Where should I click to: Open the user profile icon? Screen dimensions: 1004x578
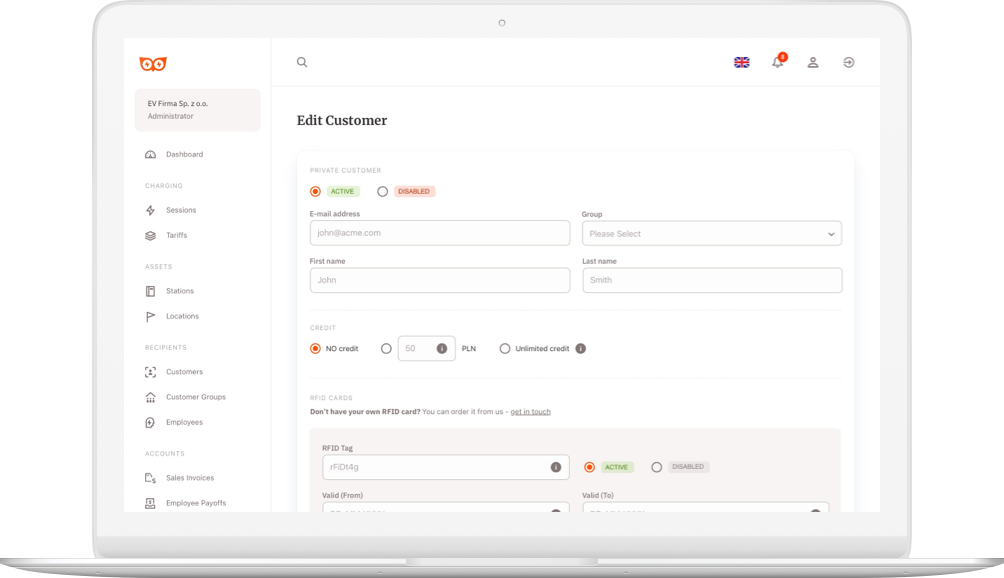click(813, 62)
